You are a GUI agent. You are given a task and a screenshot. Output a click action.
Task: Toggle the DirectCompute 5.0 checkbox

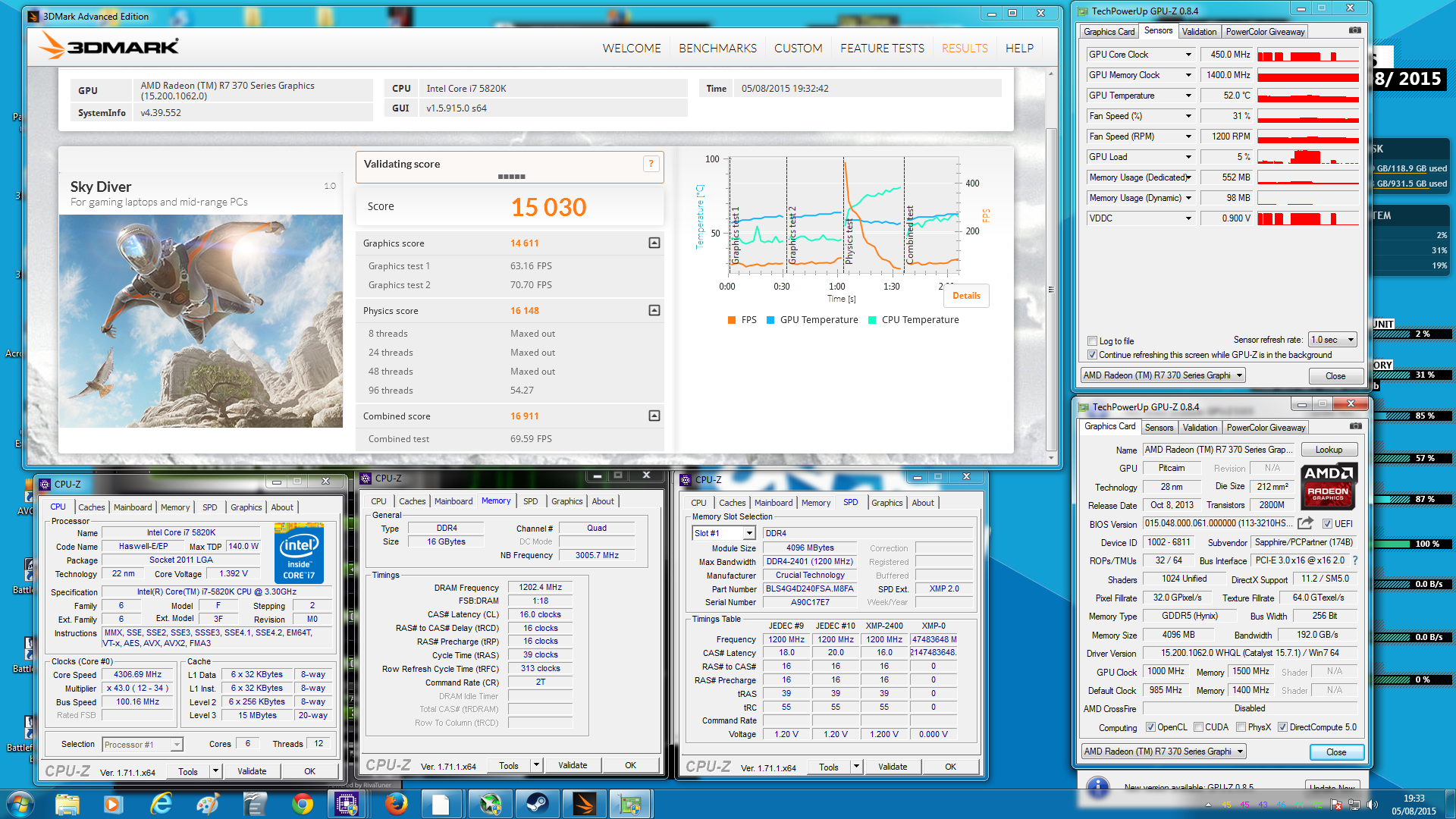tap(1282, 727)
